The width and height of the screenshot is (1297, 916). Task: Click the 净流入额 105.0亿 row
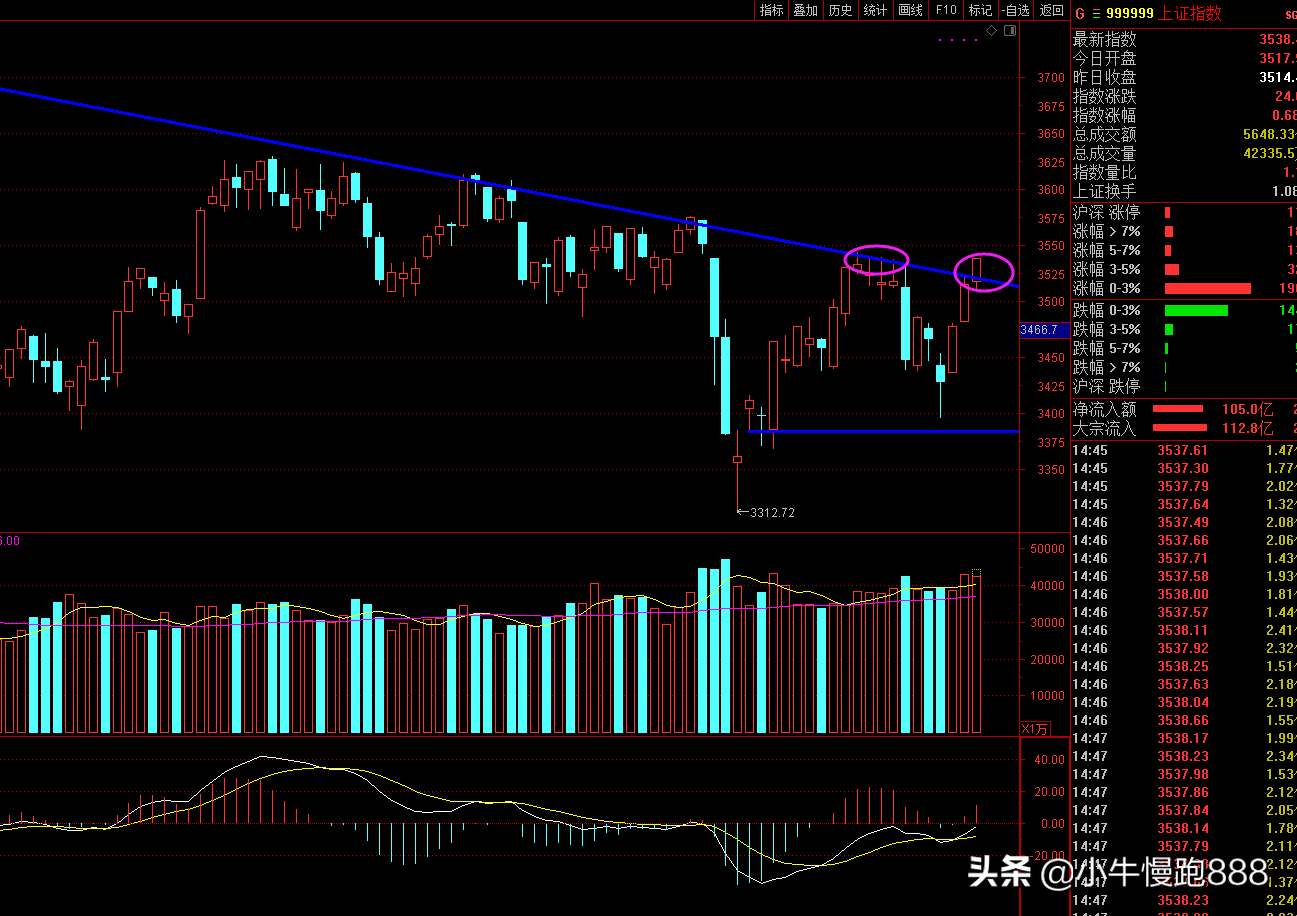click(1184, 409)
